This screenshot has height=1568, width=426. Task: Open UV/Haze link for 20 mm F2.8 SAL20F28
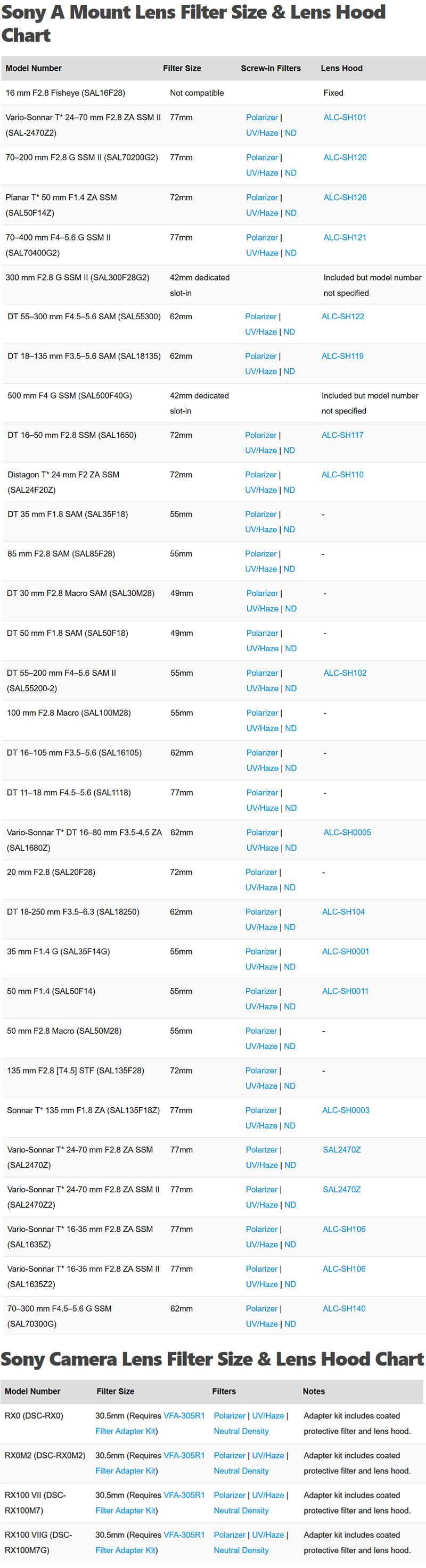click(x=261, y=887)
